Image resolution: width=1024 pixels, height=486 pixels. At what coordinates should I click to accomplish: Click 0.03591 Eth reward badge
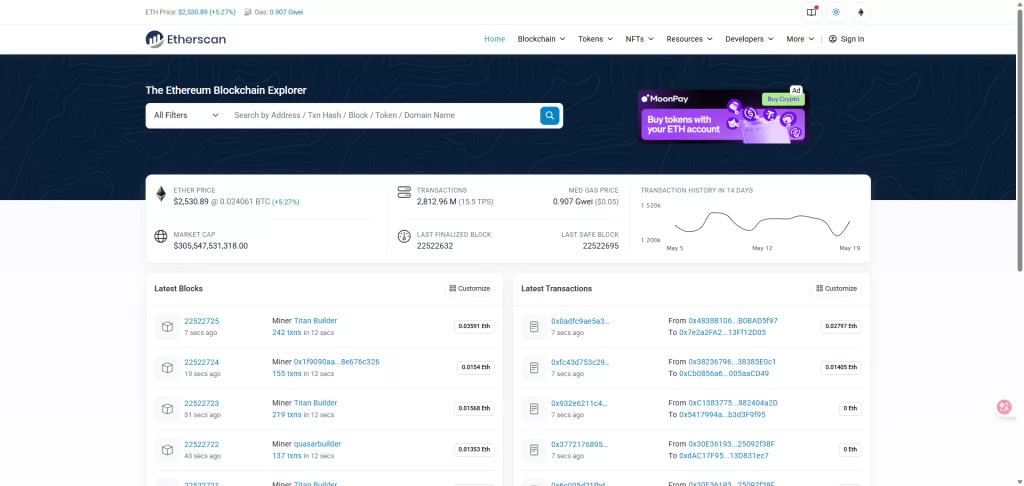pos(474,327)
